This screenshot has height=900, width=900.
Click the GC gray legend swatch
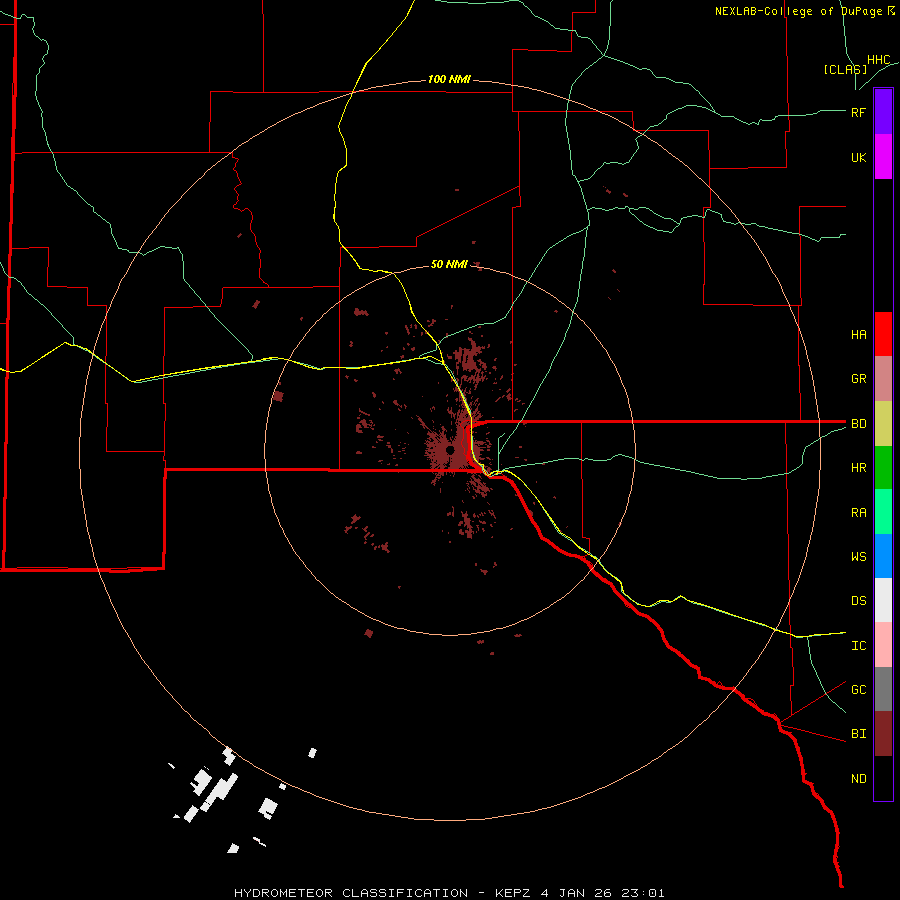pos(883,689)
